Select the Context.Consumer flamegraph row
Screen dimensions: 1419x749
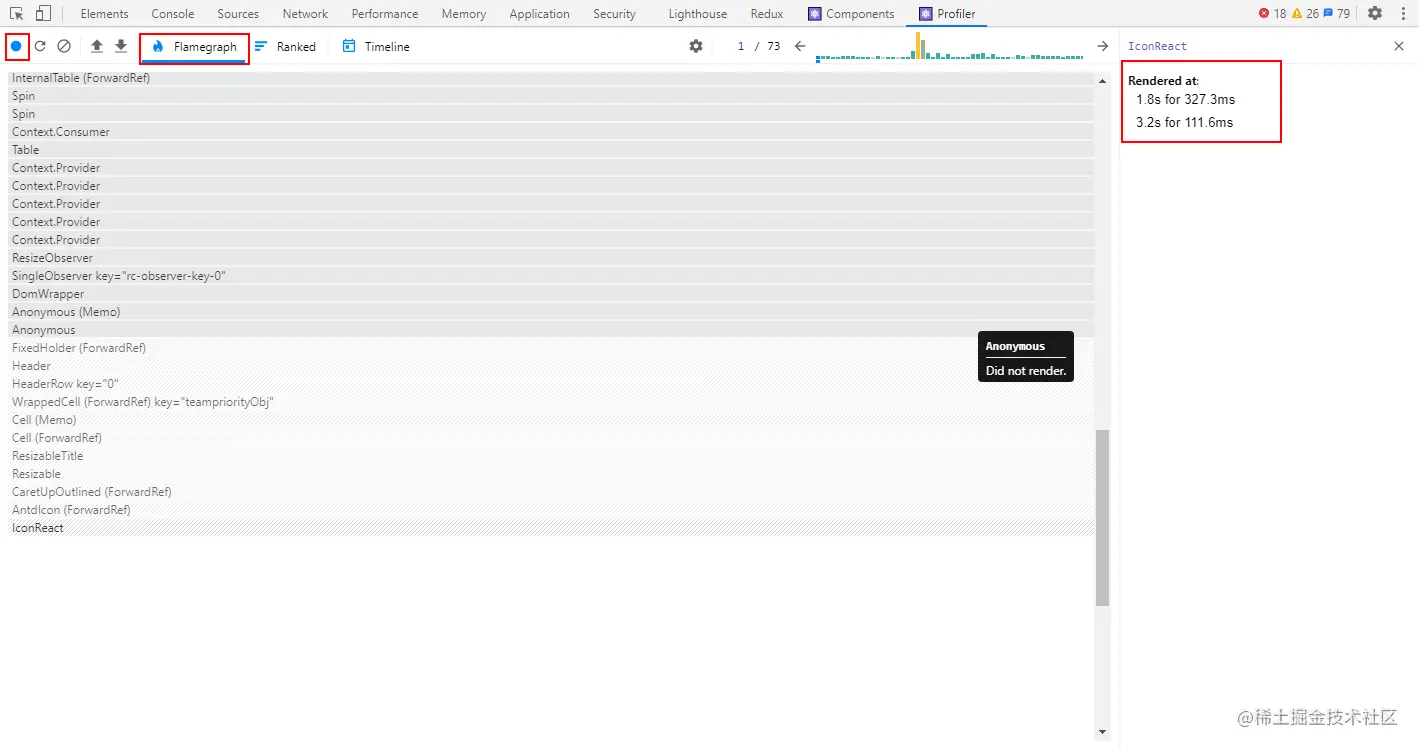(x=551, y=132)
